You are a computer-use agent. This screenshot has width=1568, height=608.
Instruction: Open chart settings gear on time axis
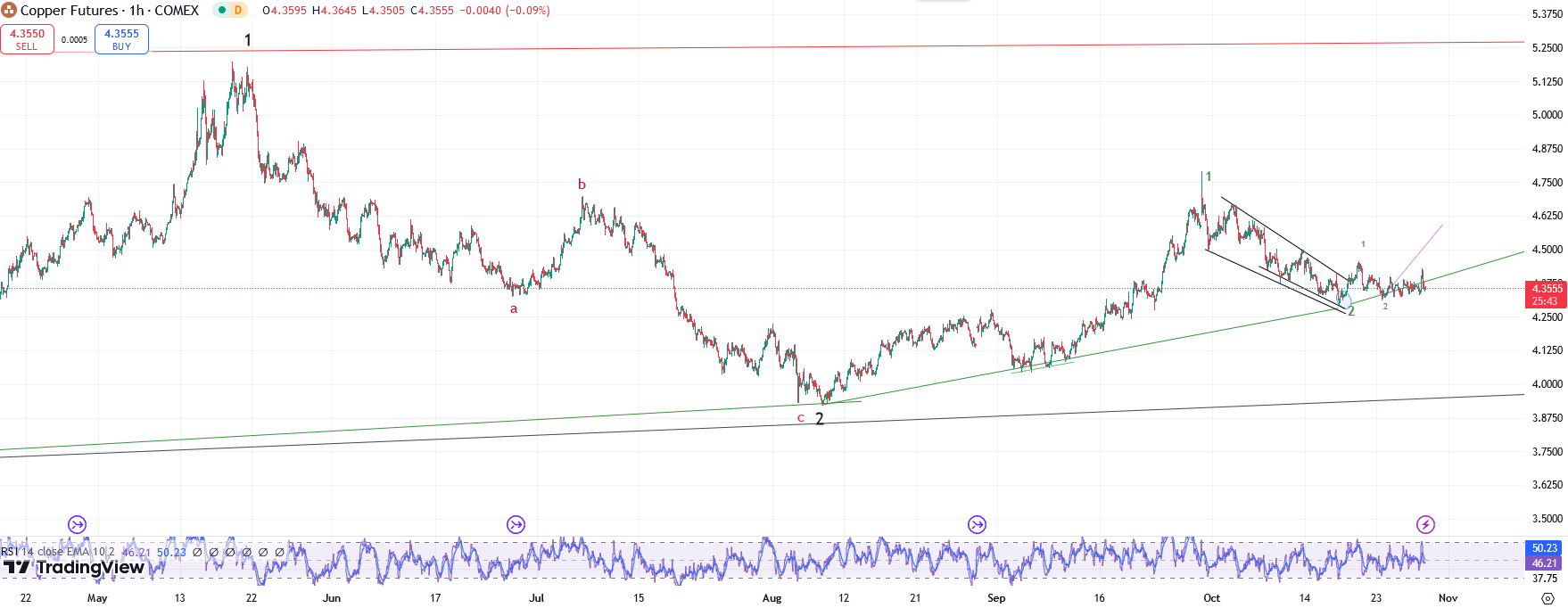point(1547,599)
